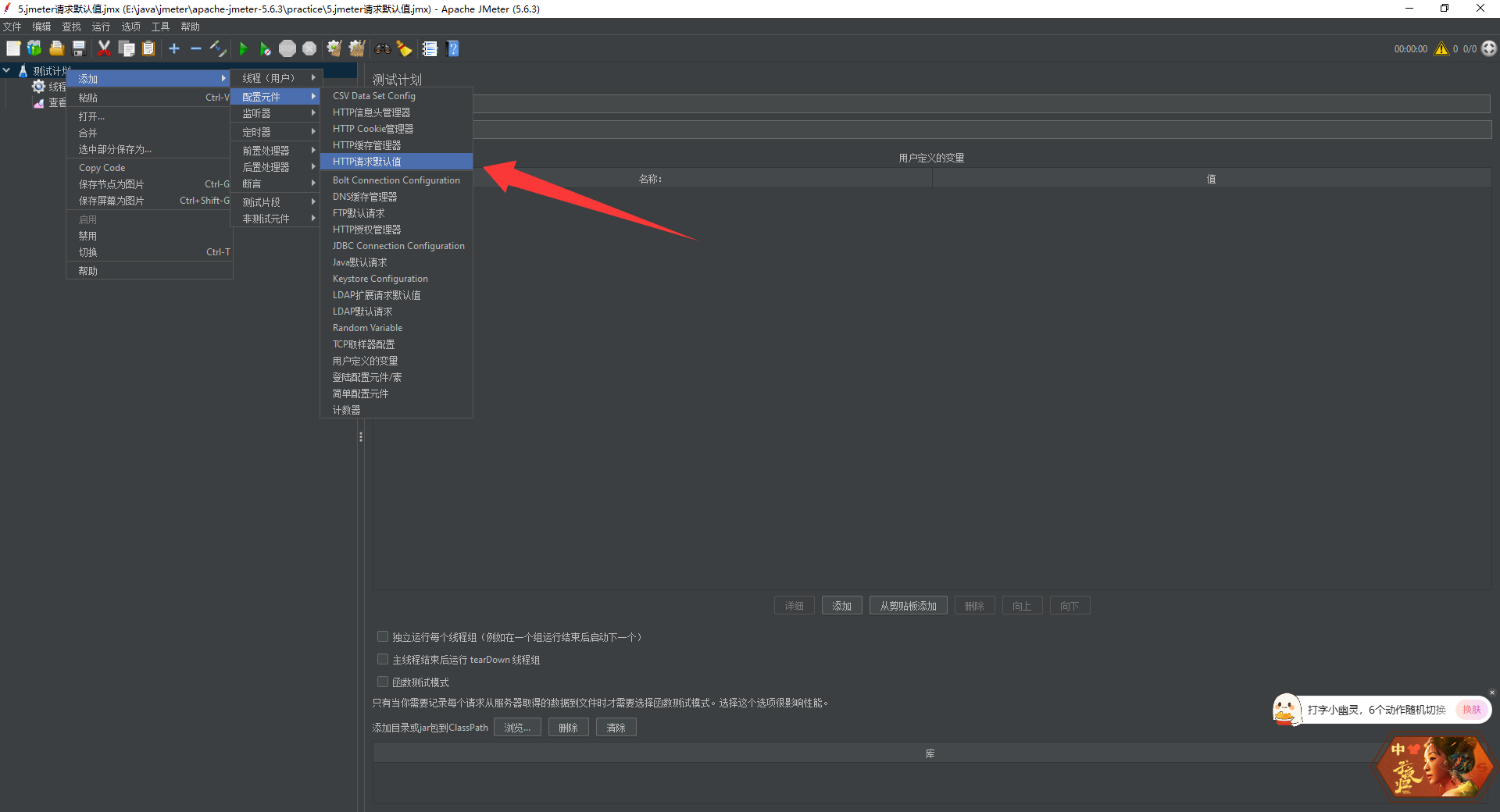1500x812 pixels.
Task: Click the Save floppy disk icon
Action: (78, 48)
